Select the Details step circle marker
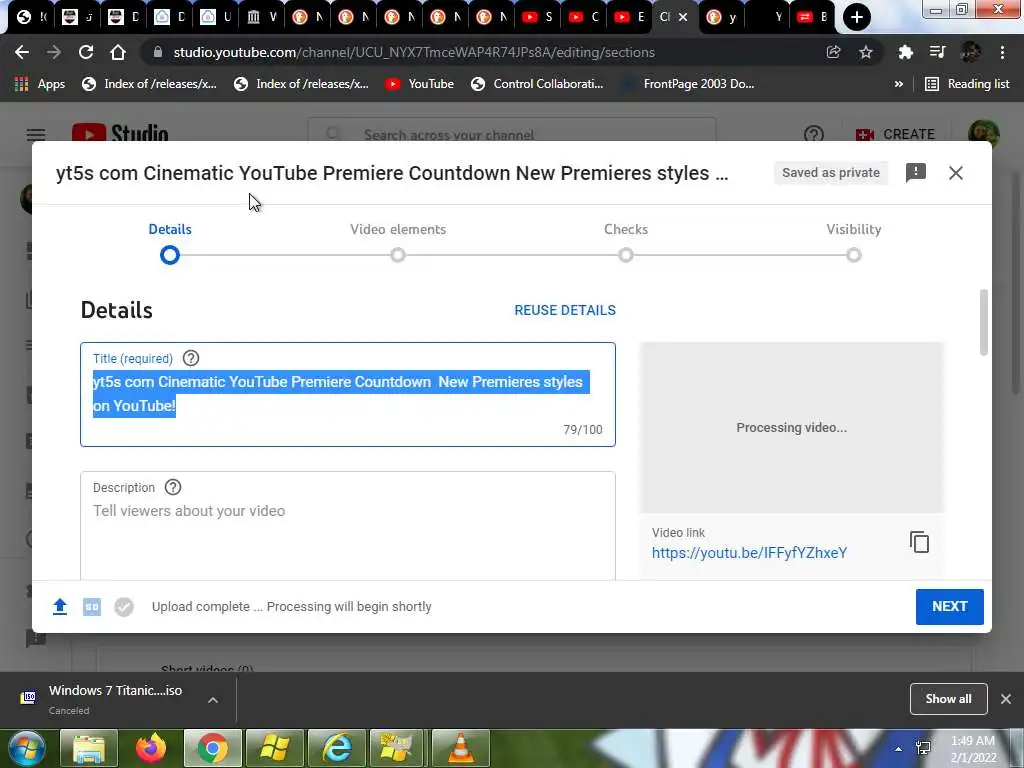The height and width of the screenshot is (768, 1024). 170,255
